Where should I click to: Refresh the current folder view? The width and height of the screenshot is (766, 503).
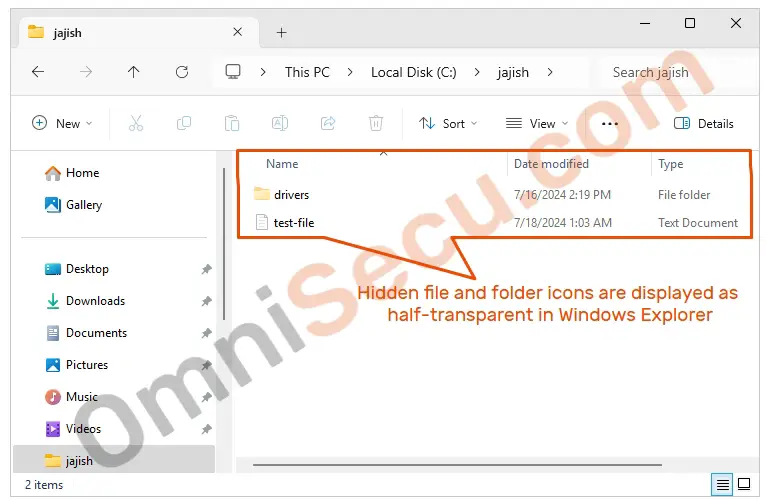(x=182, y=72)
